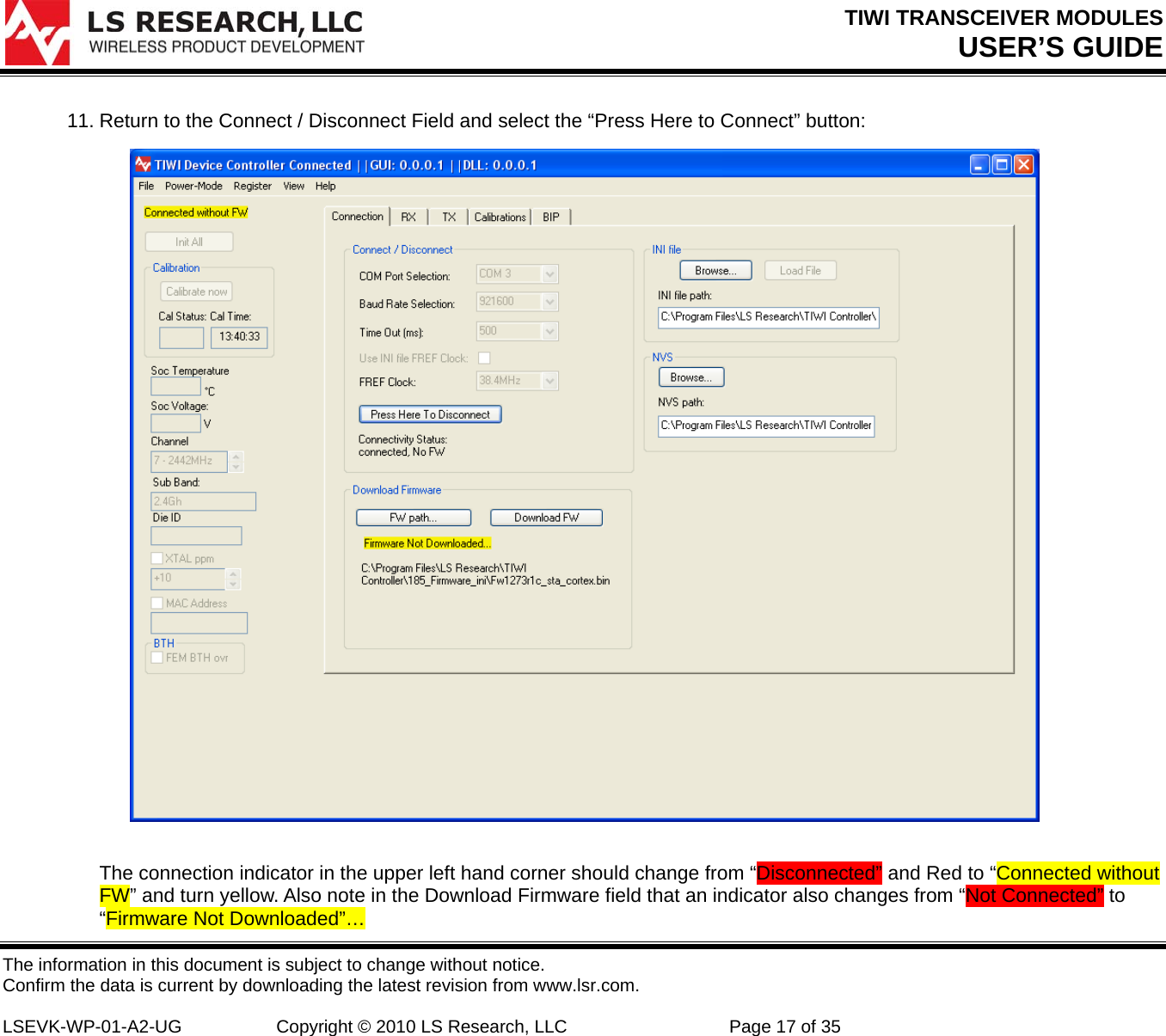Expand the FREF Clock dropdown
Image resolution: width=1166 pixels, height=1036 pixels.
(x=550, y=380)
